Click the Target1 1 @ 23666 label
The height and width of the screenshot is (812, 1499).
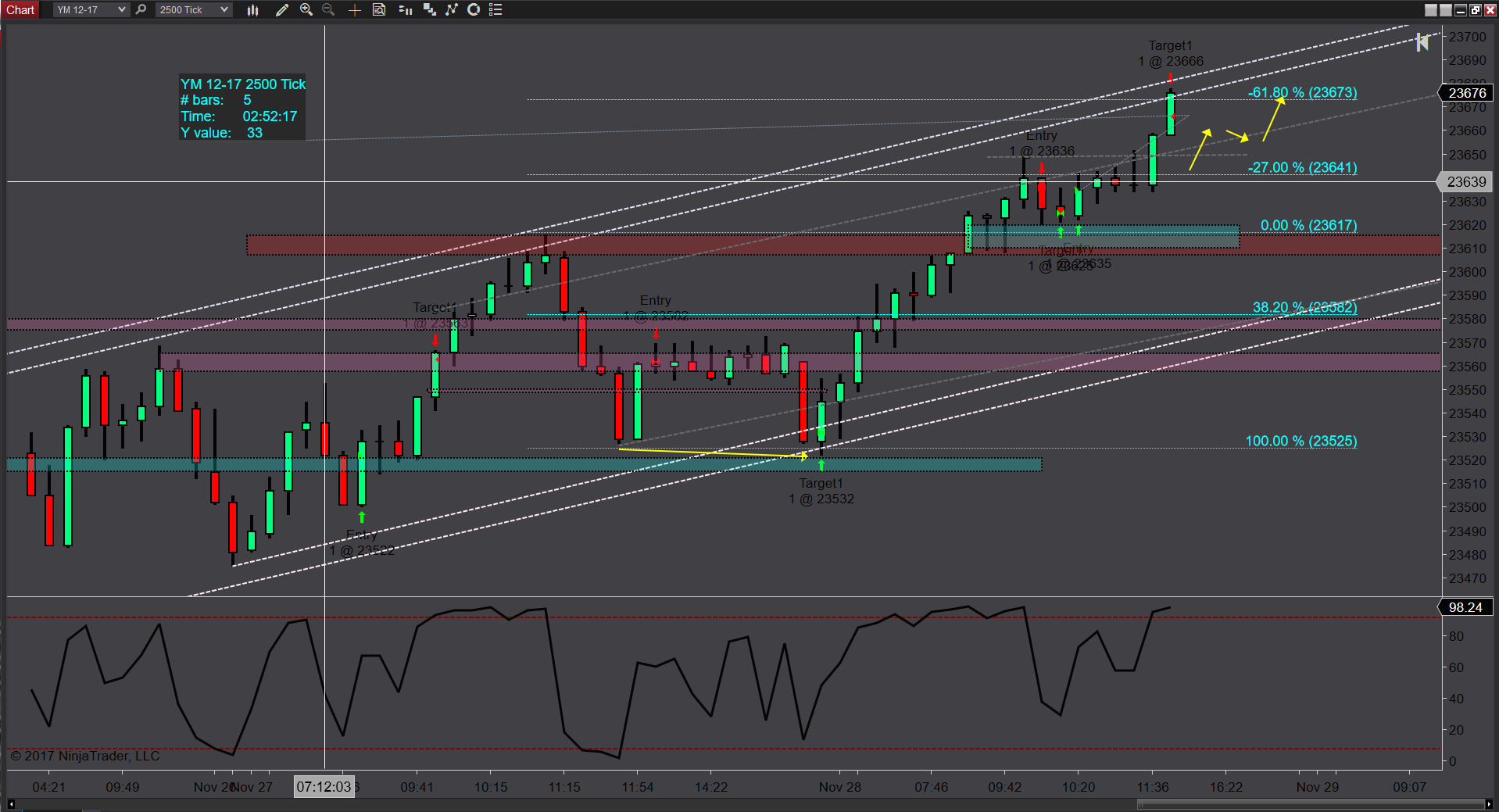pos(1170,53)
